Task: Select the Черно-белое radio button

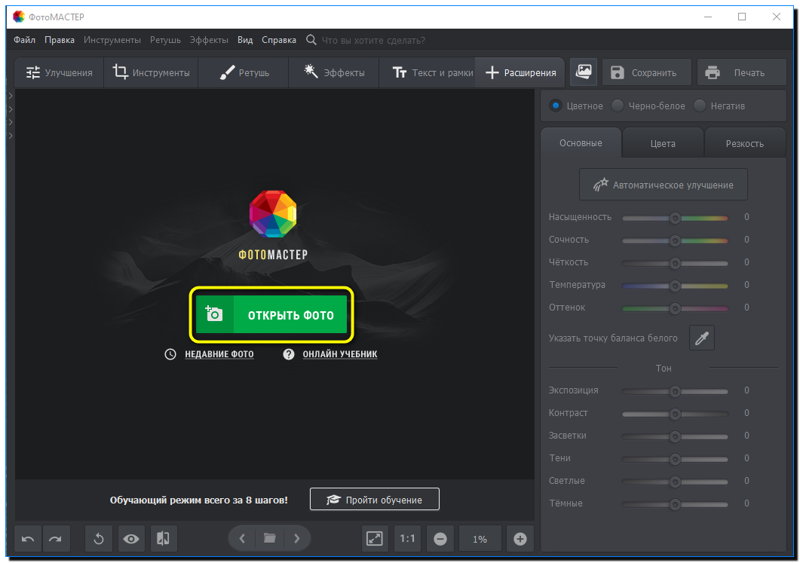Action: tap(617, 106)
